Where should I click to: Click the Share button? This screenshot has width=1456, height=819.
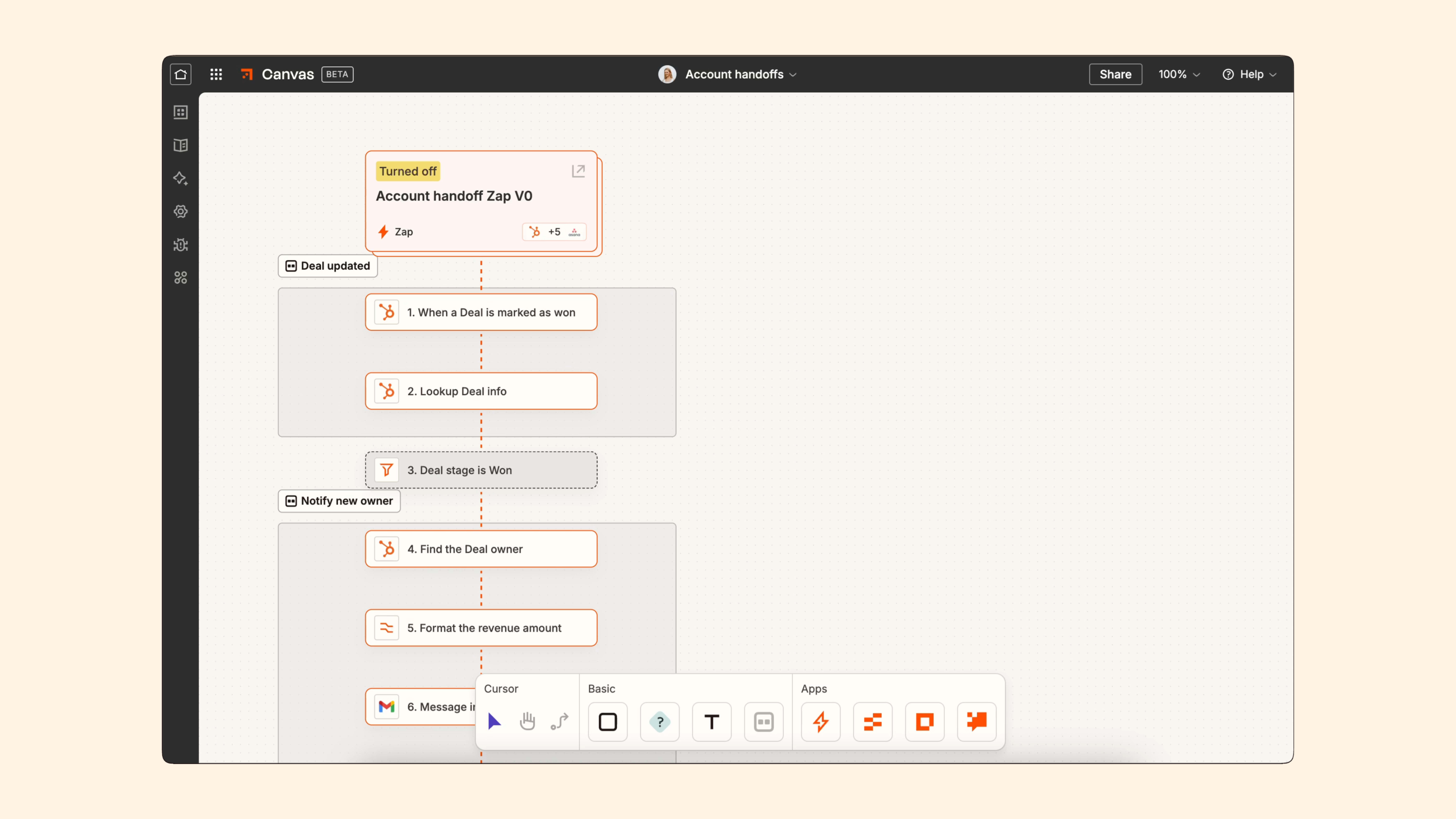[1115, 74]
